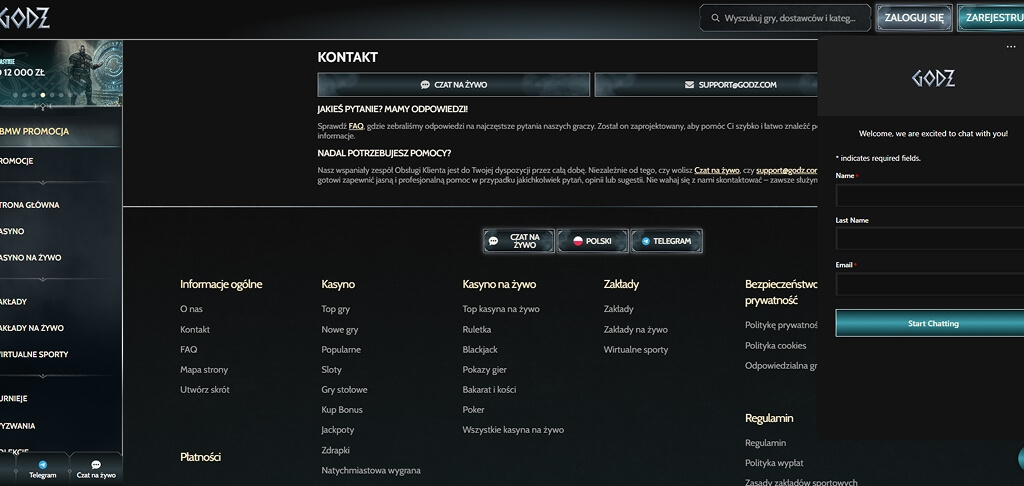Open O nas footer link
The height and width of the screenshot is (486, 1024).
(191, 309)
